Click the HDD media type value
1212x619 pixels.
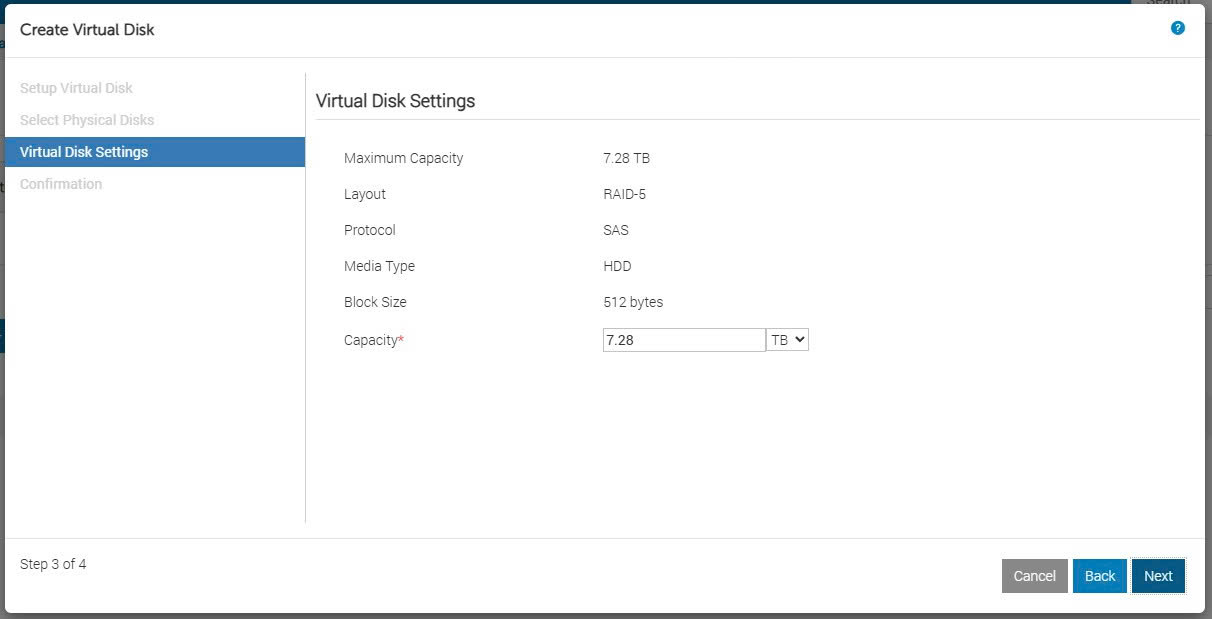[x=617, y=266]
